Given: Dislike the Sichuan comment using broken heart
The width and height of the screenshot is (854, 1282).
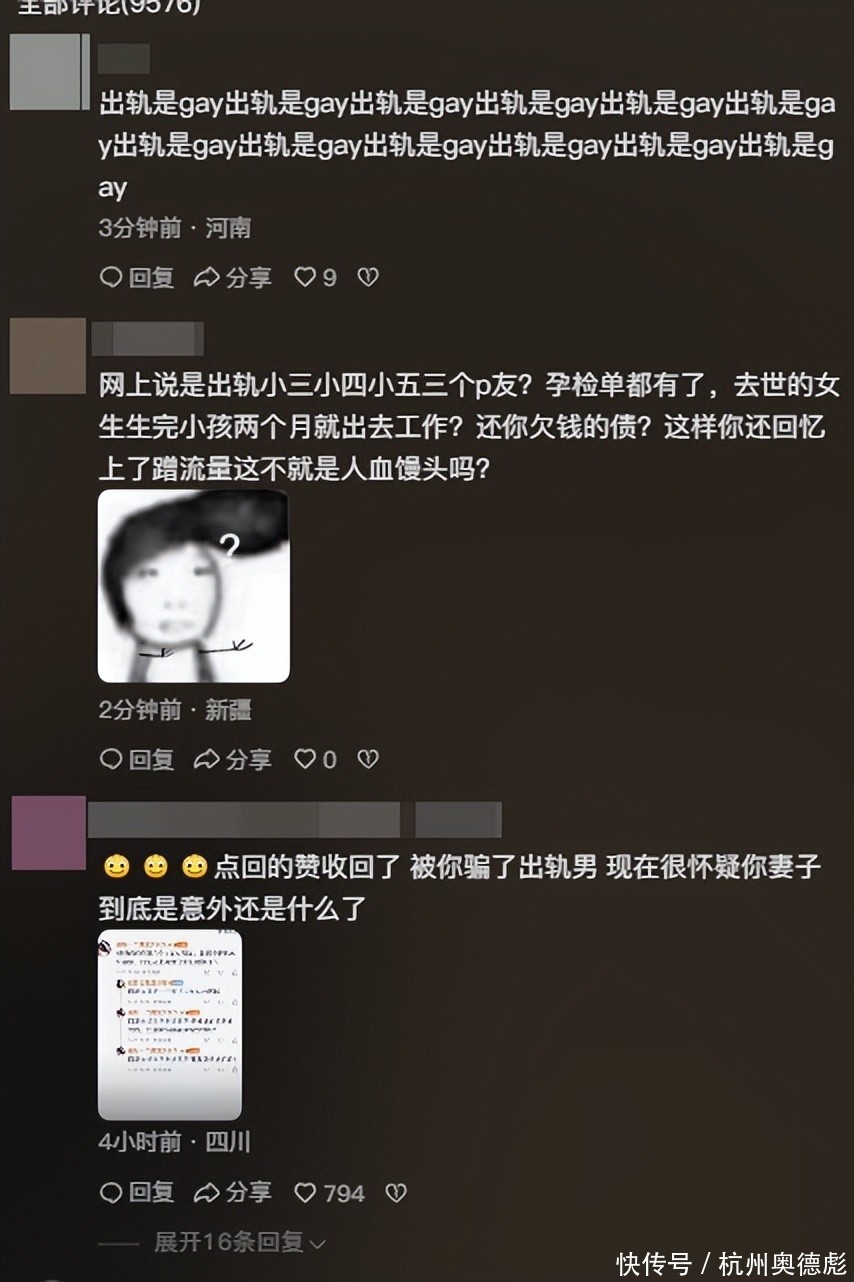Looking at the screenshot, I should tap(396, 1192).
